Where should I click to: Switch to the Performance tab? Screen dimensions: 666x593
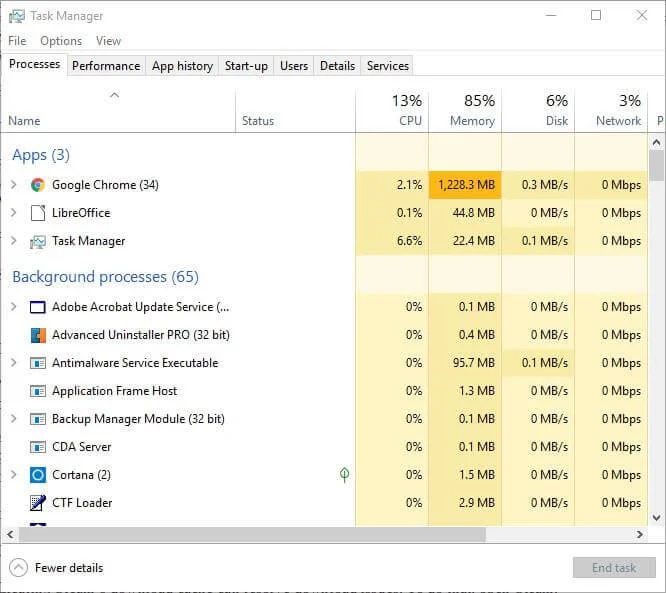click(106, 66)
